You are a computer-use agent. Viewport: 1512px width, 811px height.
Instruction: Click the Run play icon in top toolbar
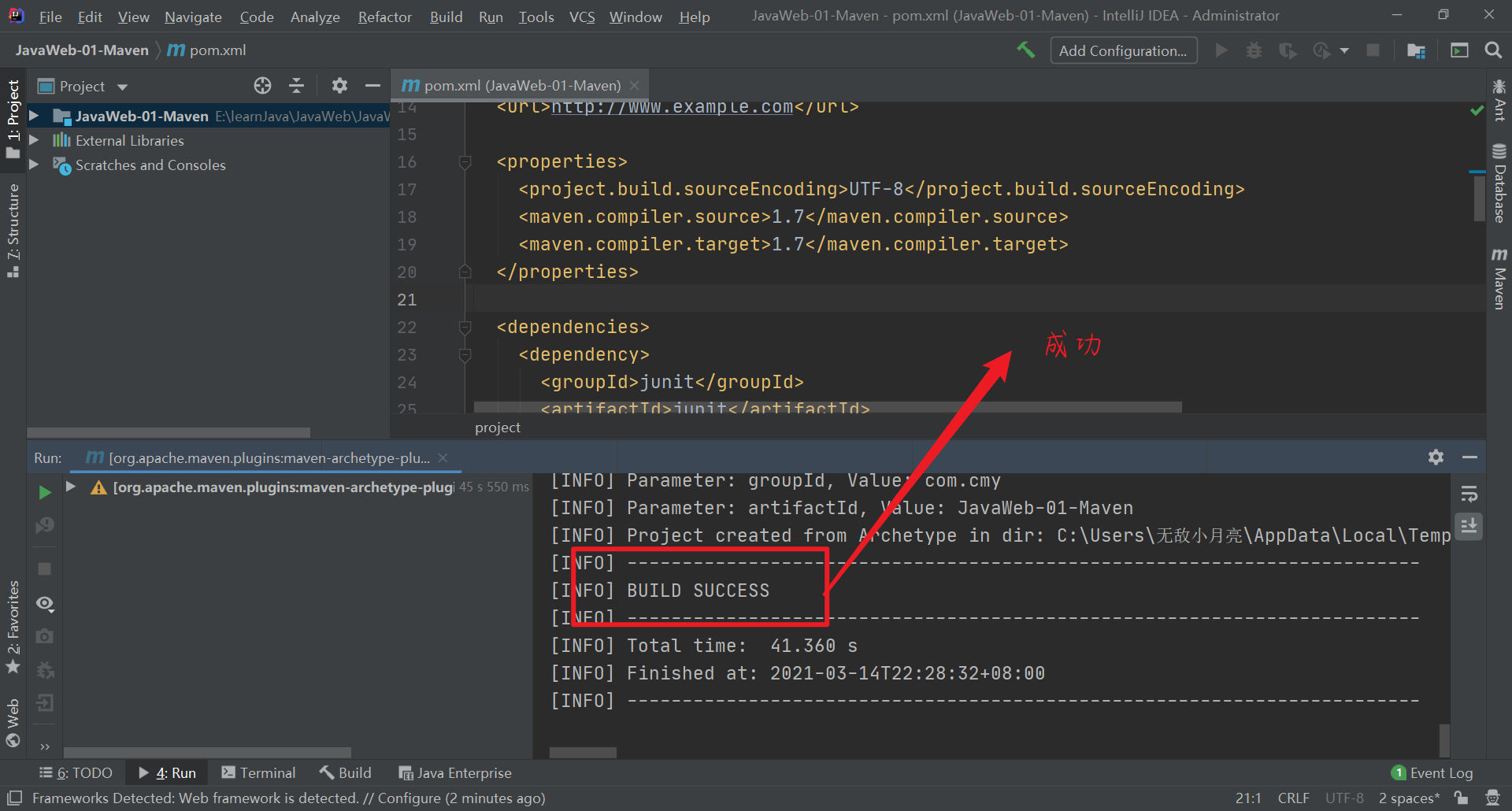click(x=1221, y=50)
